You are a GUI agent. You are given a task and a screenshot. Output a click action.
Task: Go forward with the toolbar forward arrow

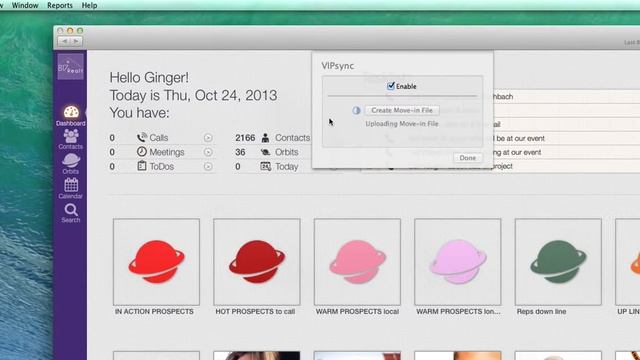[76, 41]
